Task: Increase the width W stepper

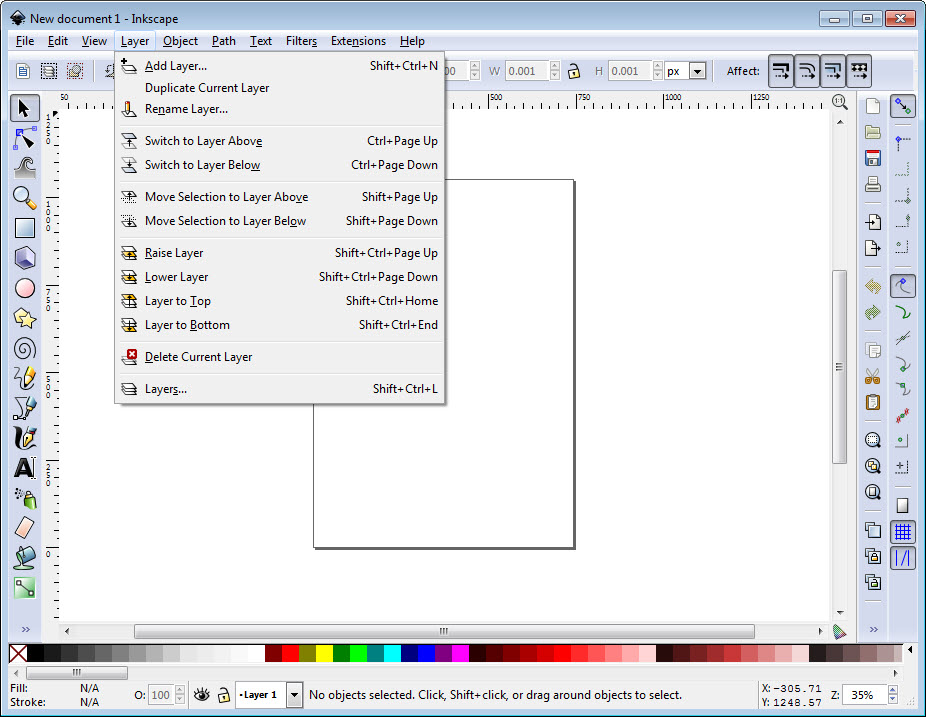Action: click(555, 66)
